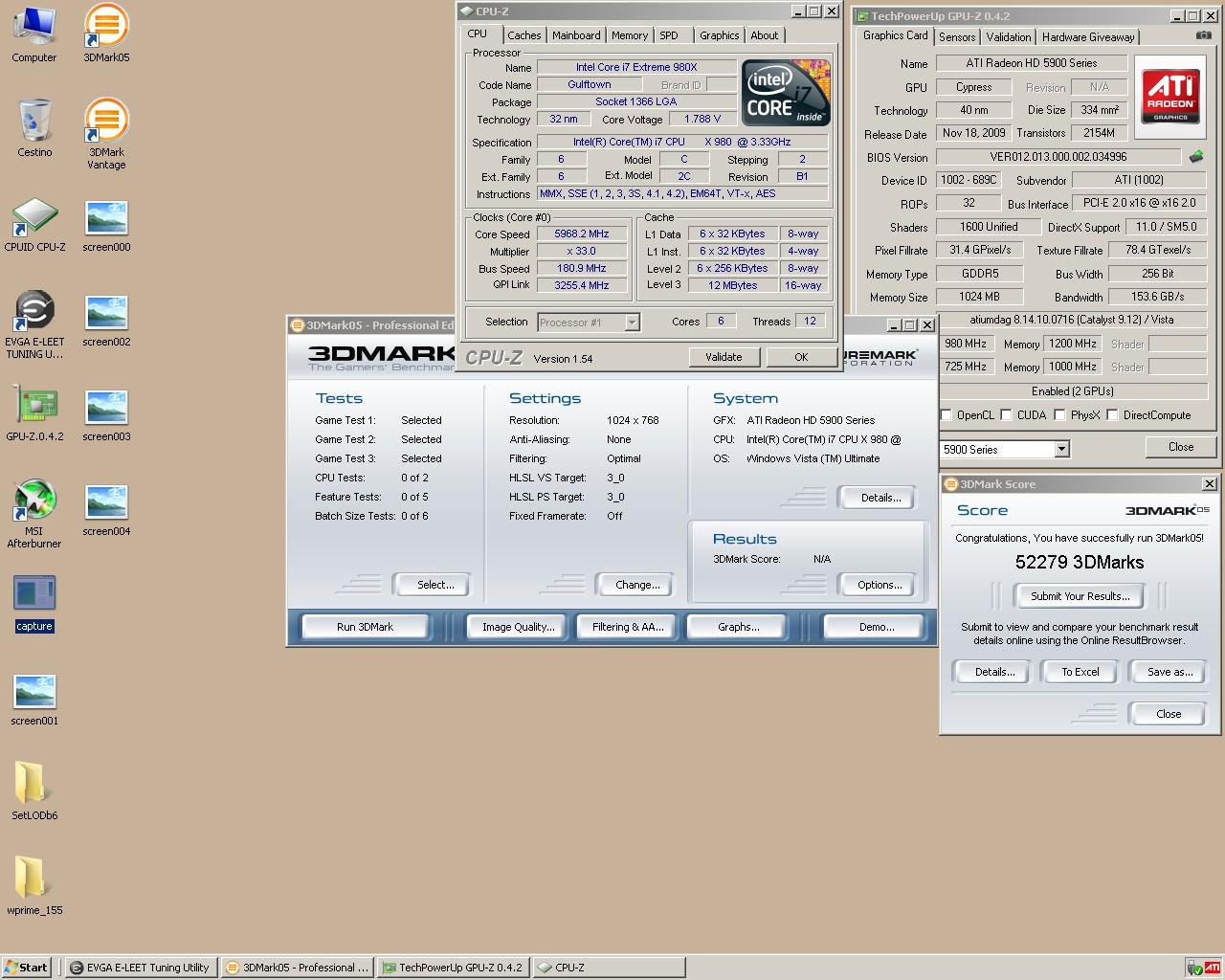The image size is (1225, 980).
Task: Open the wprime_155 folder
Action: pos(34,886)
